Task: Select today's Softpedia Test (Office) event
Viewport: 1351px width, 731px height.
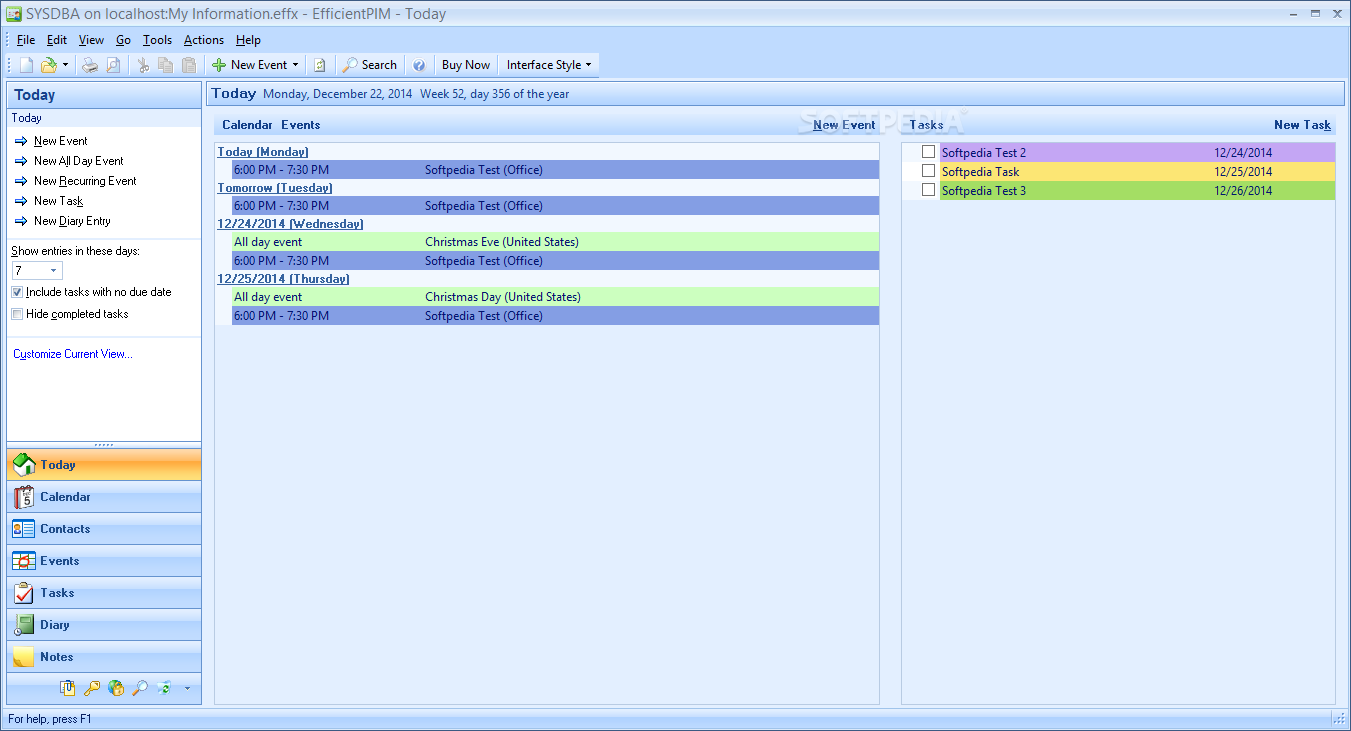Action: pos(555,170)
